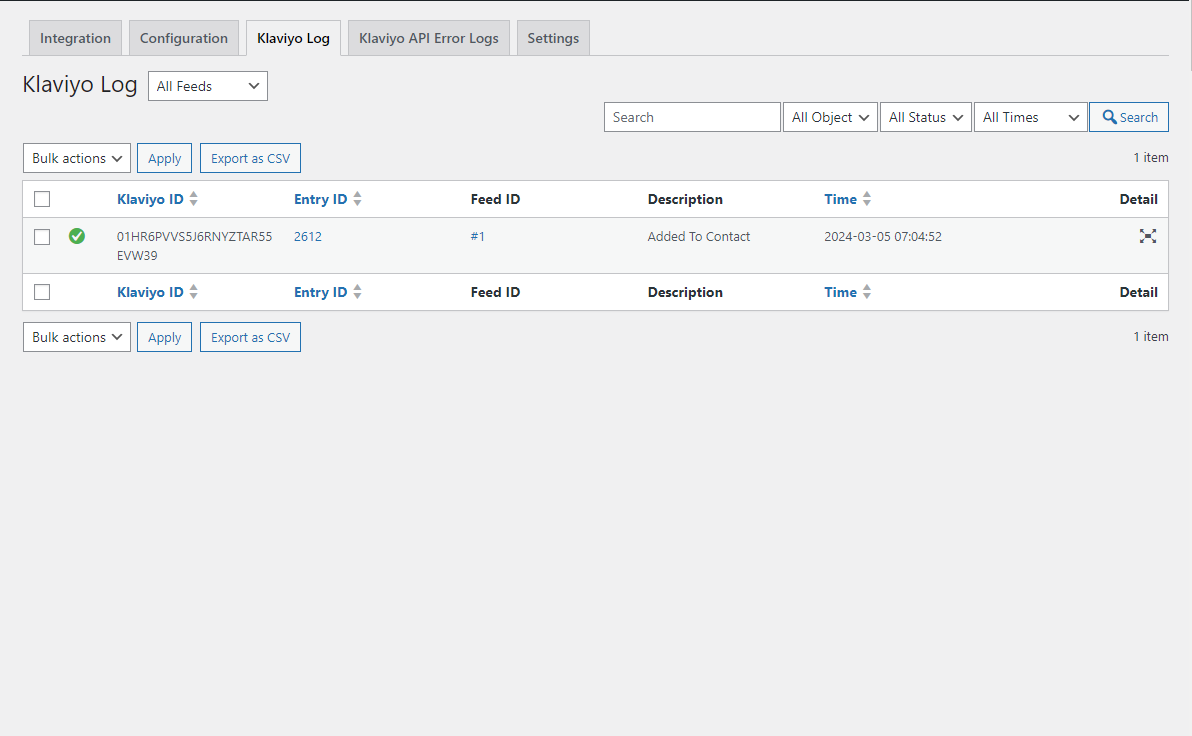
Task: Click the Klaviyo Log page heading
Action: (x=80, y=84)
